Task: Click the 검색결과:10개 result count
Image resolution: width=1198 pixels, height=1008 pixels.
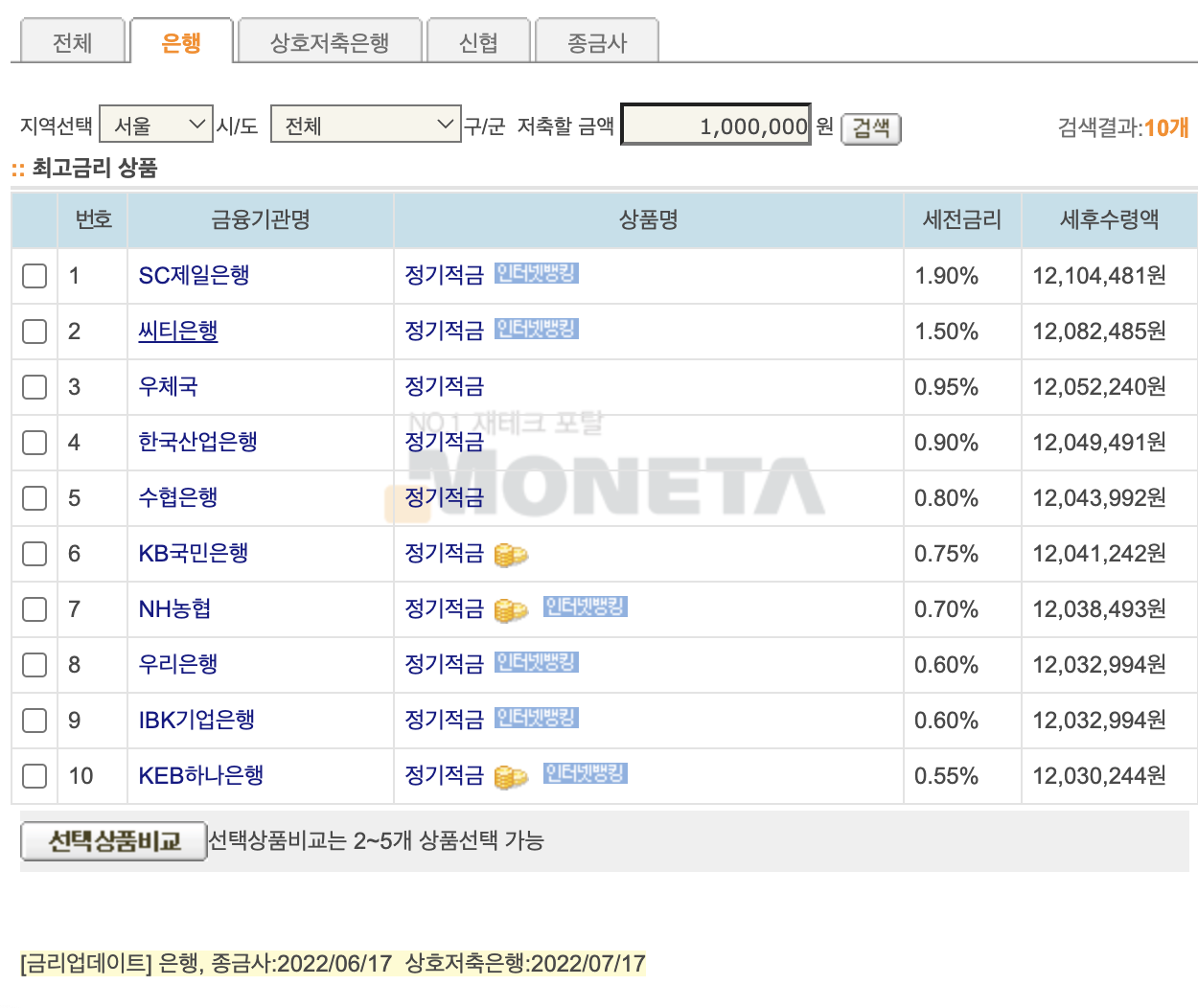Action: (1123, 127)
